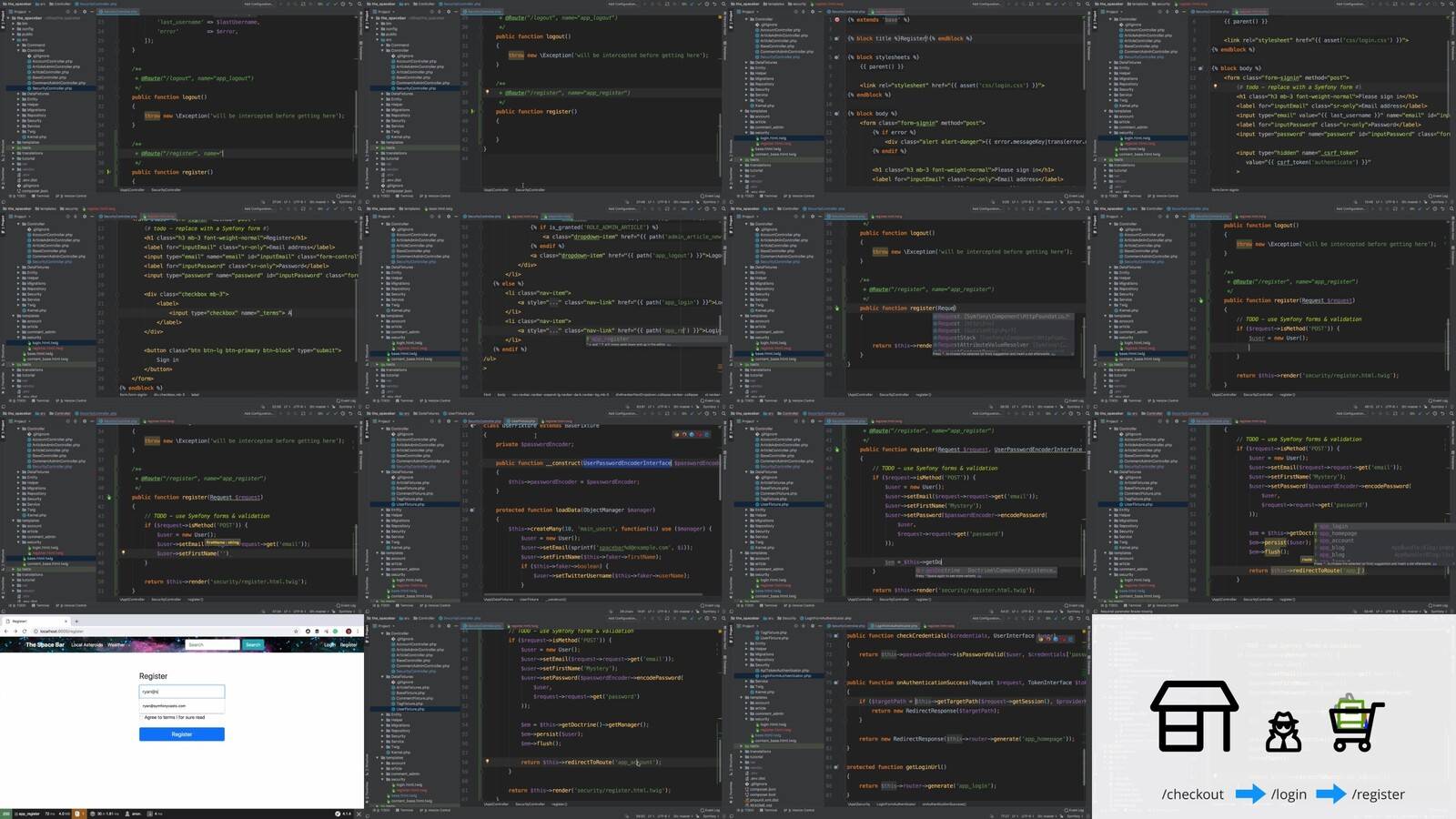This screenshot has height=819, width=1456.
Task: Click the browser forward arrow
Action: click(x=15, y=631)
